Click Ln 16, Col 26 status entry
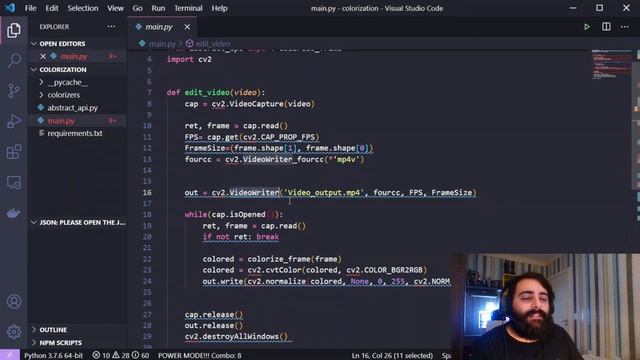640x360 pixels. [x=392, y=355]
